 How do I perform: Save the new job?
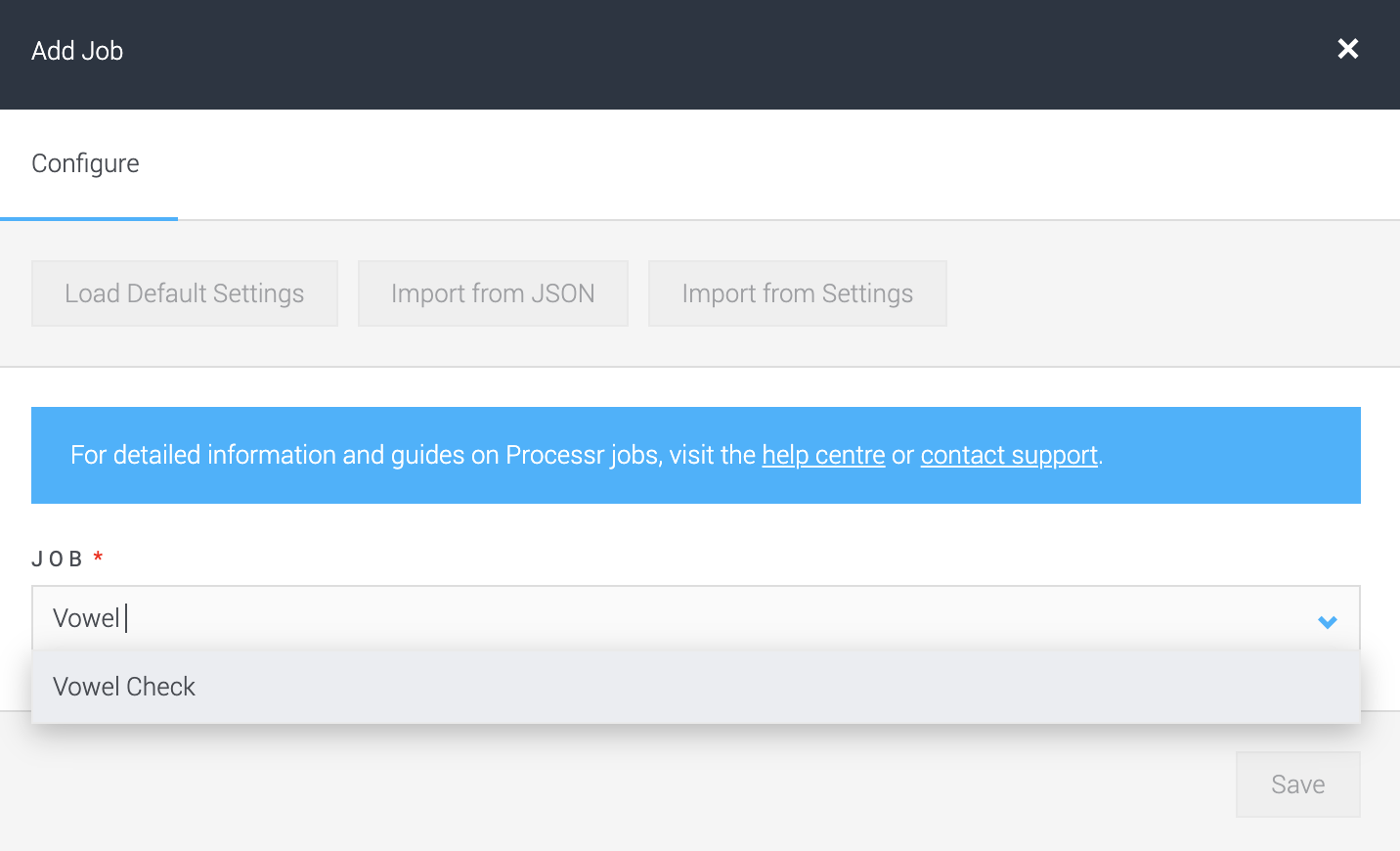[x=1297, y=784]
